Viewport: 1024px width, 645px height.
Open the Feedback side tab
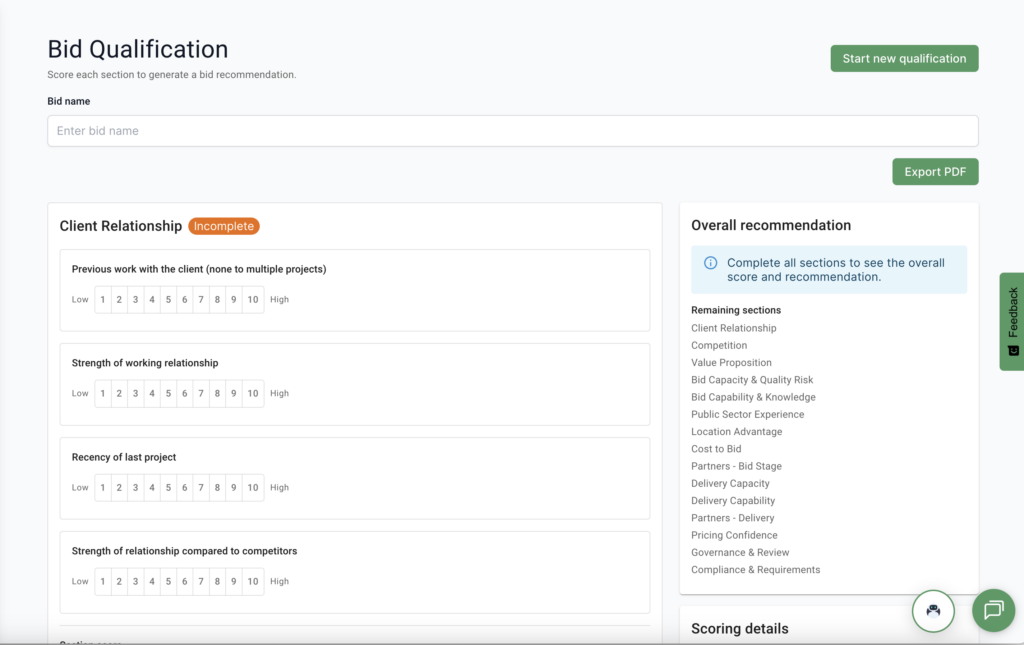tap(1011, 321)
